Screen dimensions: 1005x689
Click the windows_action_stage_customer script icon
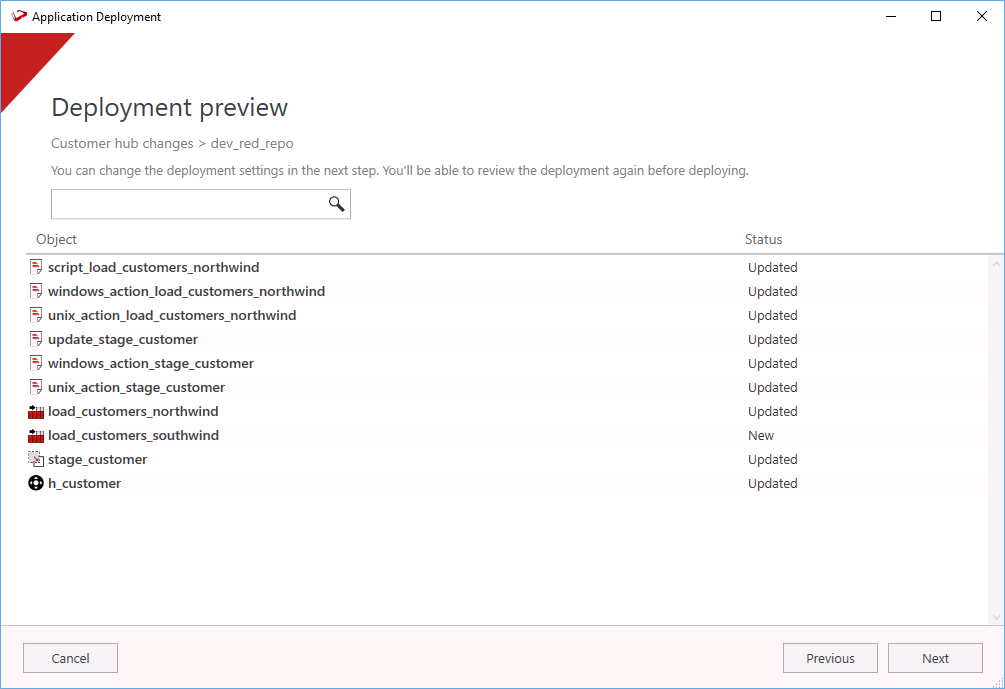point(36,364)
